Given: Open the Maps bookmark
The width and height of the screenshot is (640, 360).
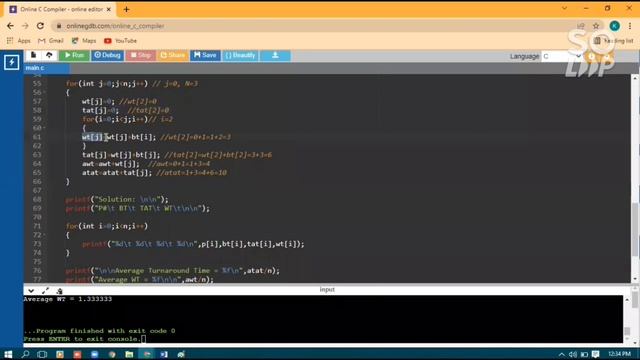Looking at the screenshot, I should pos(84,41).
